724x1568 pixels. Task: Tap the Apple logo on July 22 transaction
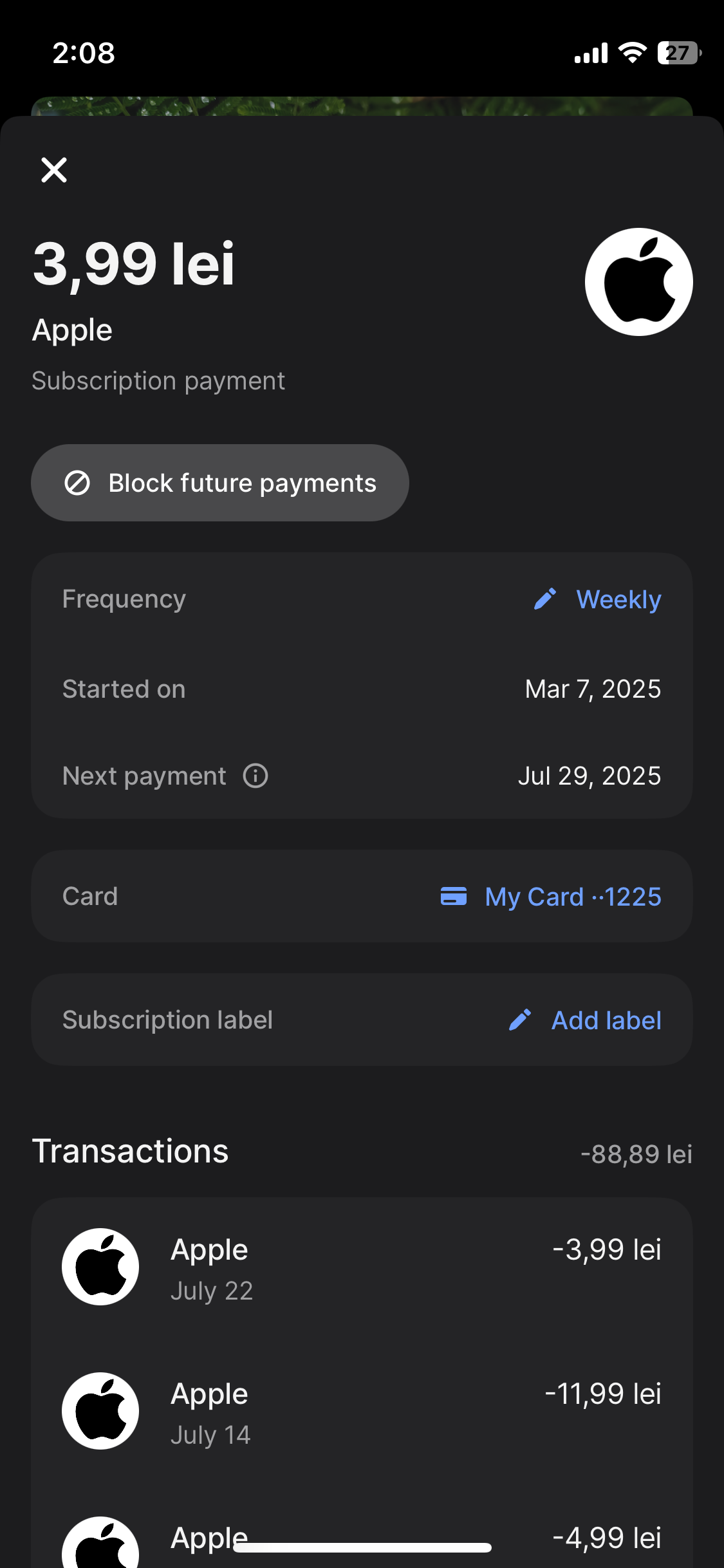[100, 1267]
